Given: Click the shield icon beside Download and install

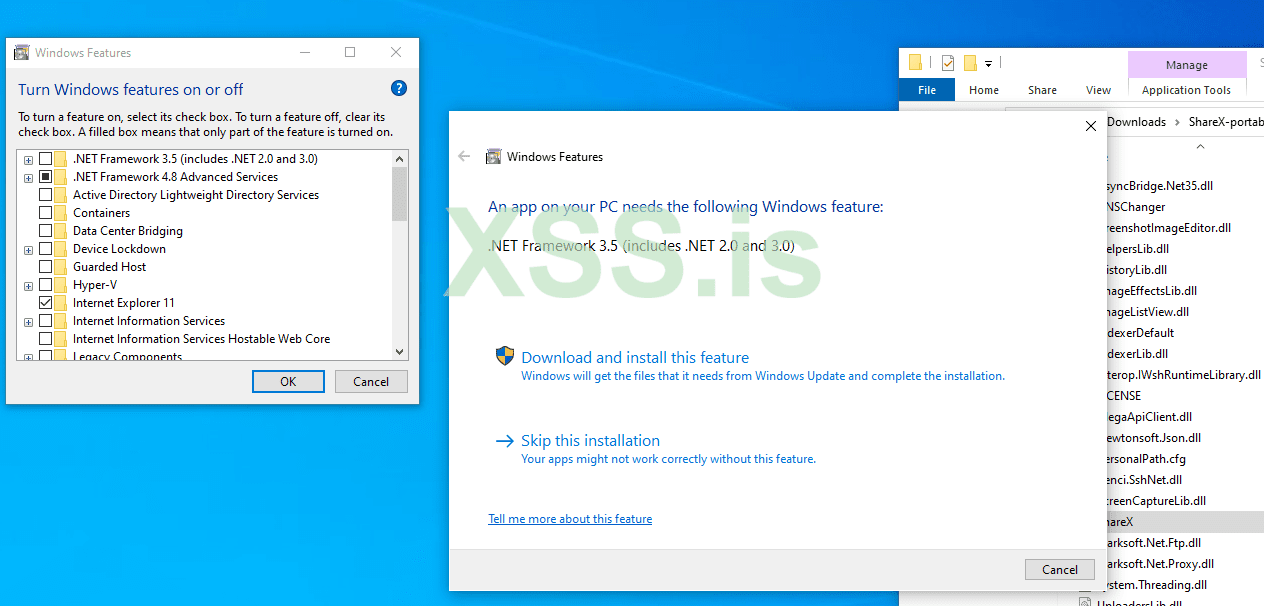Looking at the screenshot, I should [506, 356].
